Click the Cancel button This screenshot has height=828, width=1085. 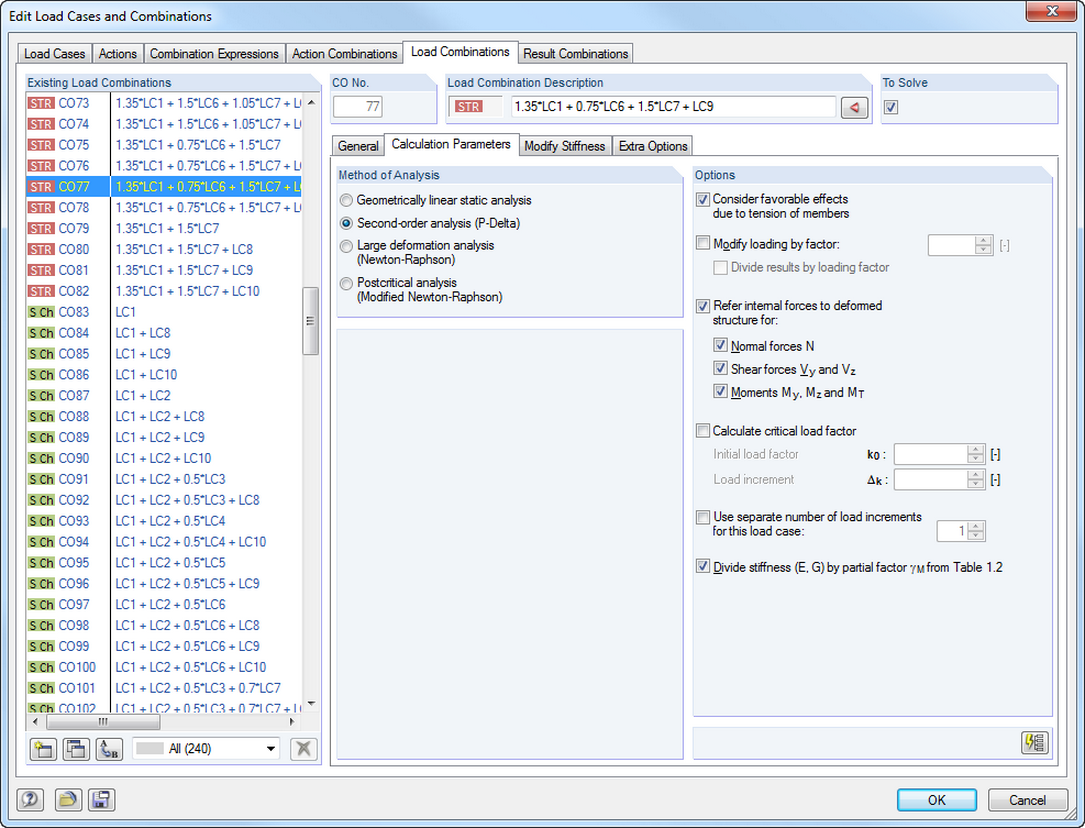pyautogui.click(x=1028, y=800)
